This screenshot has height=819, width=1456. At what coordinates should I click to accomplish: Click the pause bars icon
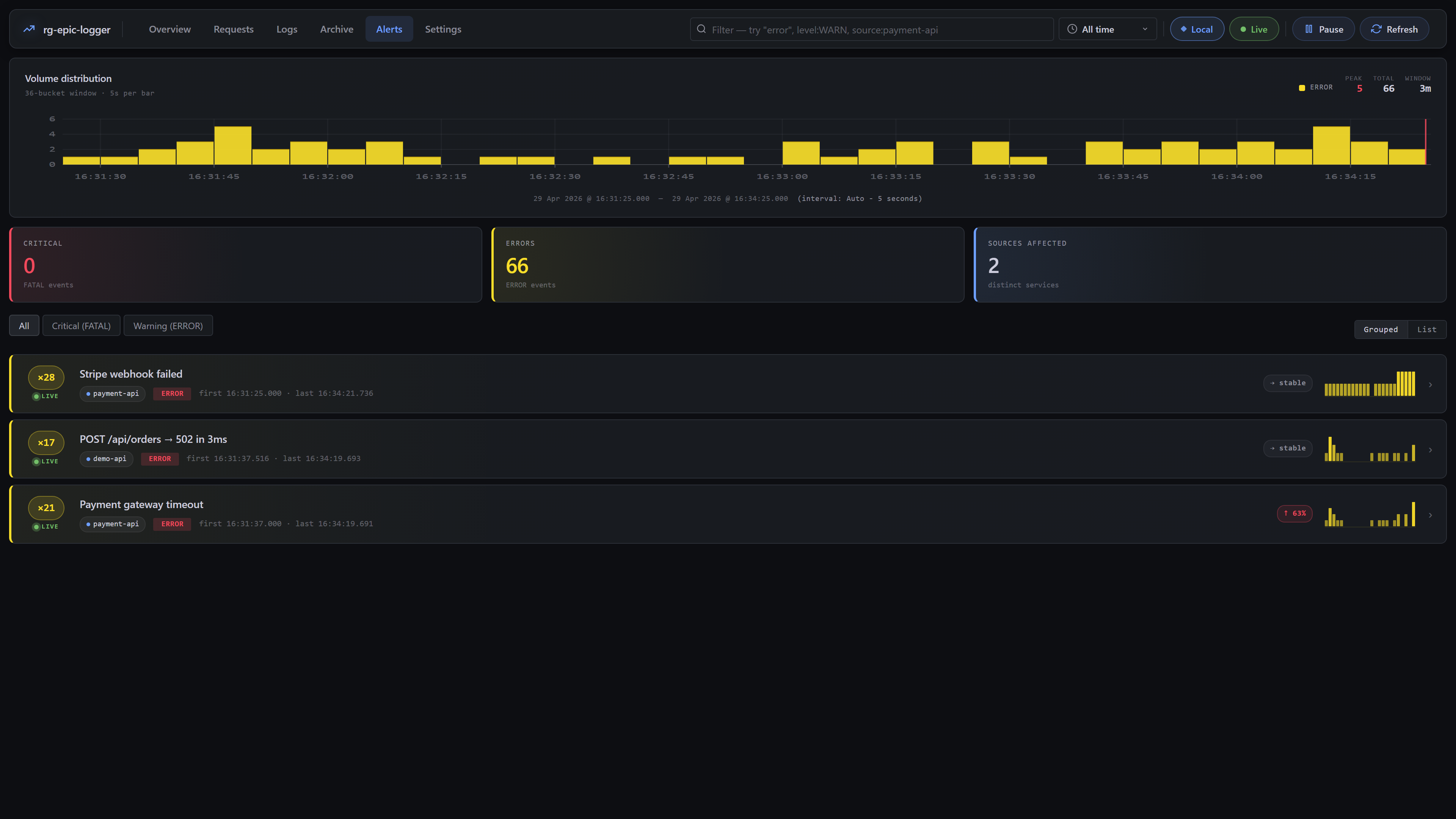pyautogui.click(x=1309, y=29)
